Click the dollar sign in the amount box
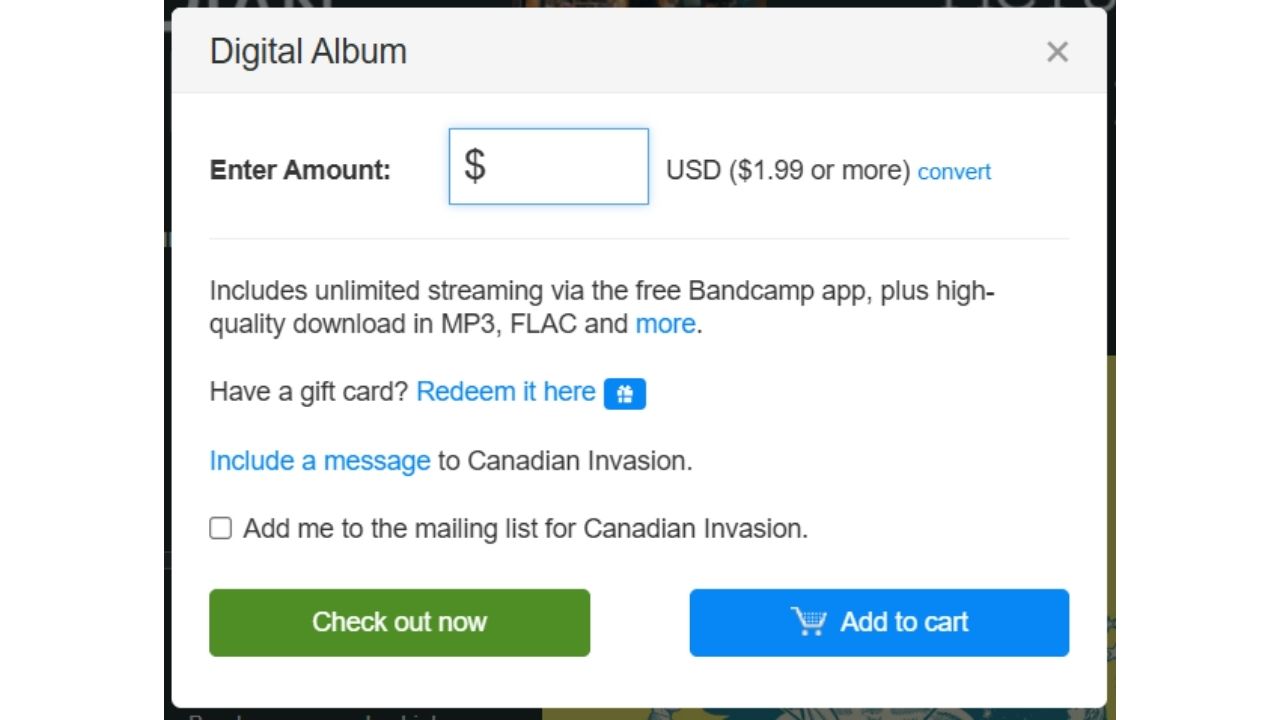 point(475,166)
